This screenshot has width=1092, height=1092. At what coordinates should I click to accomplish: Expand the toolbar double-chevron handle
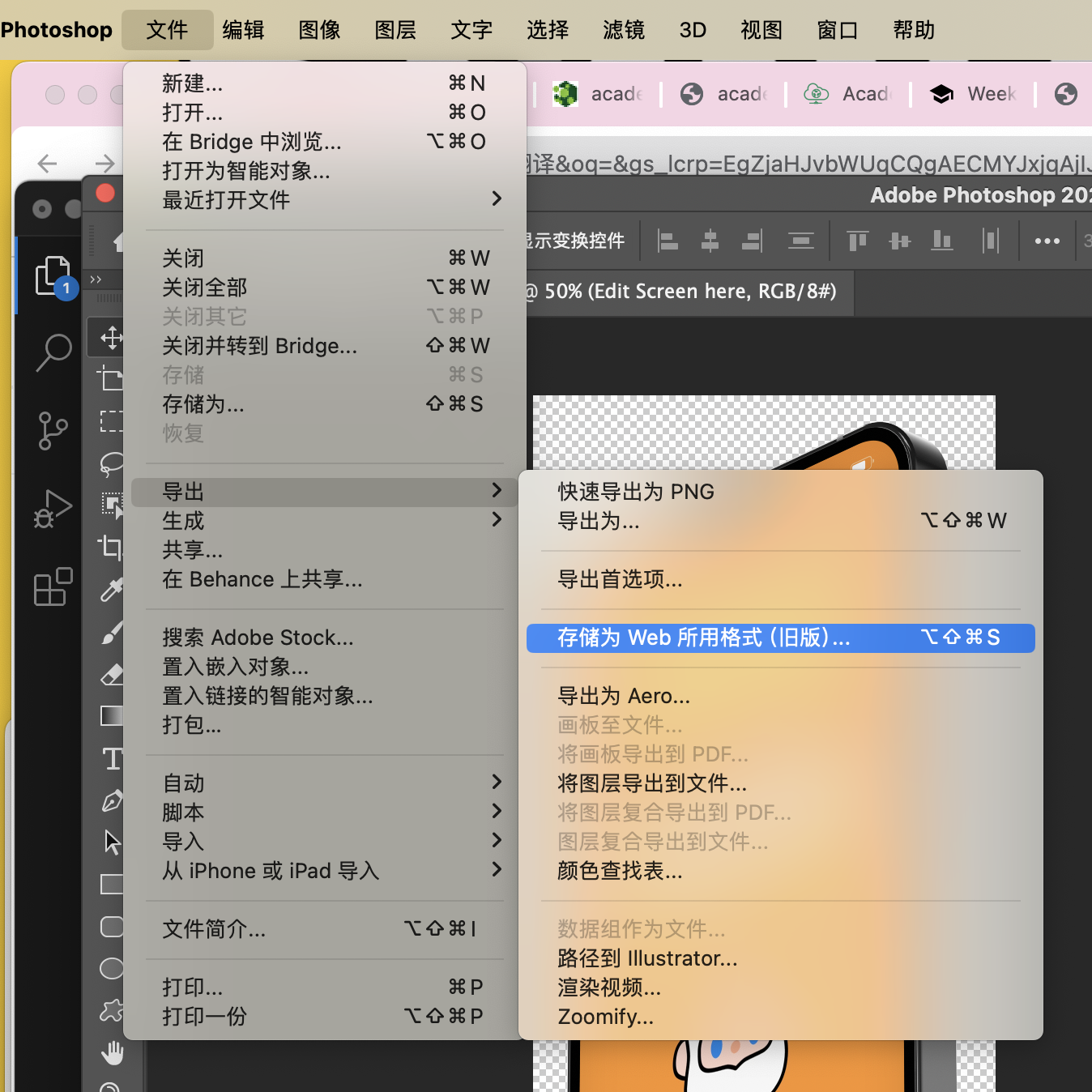point(96,279)
